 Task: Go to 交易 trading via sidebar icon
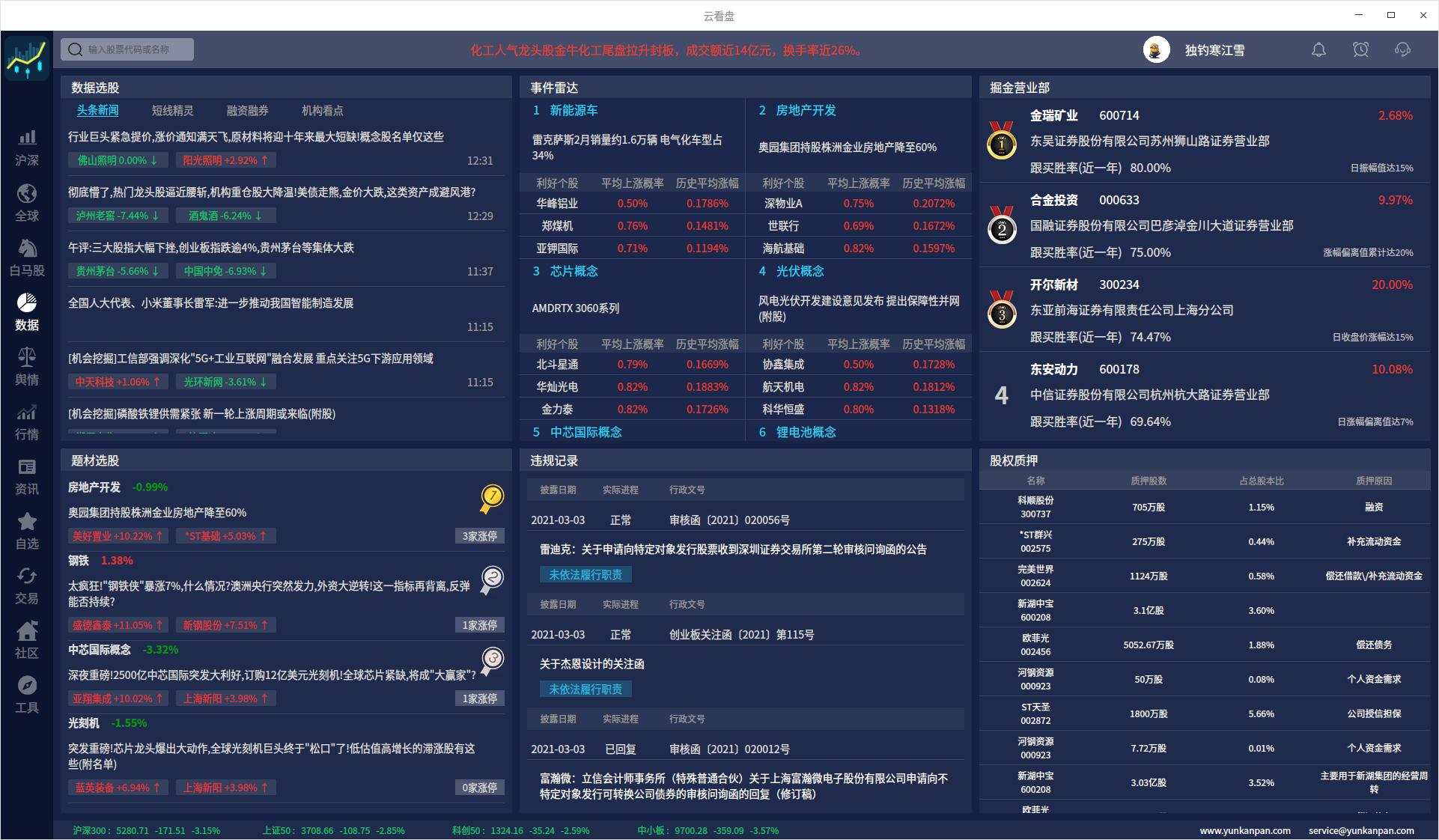click(27, 586)
